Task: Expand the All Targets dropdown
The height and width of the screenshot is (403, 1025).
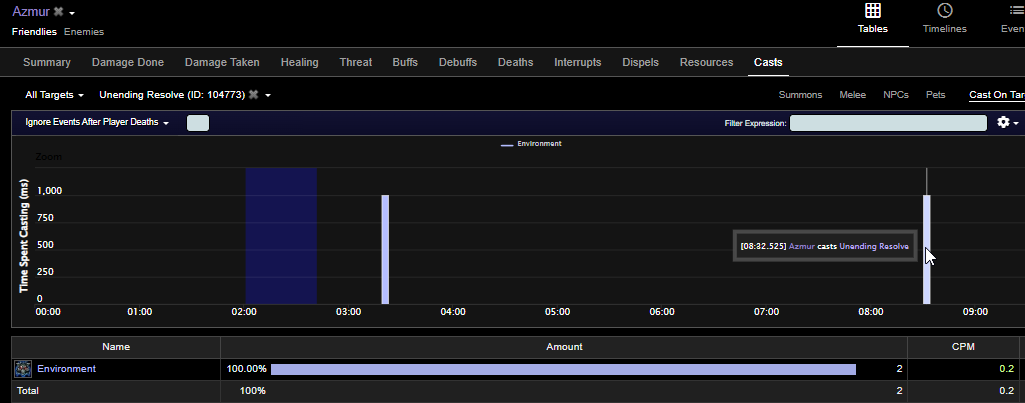Action: click(x=54, y=95)
